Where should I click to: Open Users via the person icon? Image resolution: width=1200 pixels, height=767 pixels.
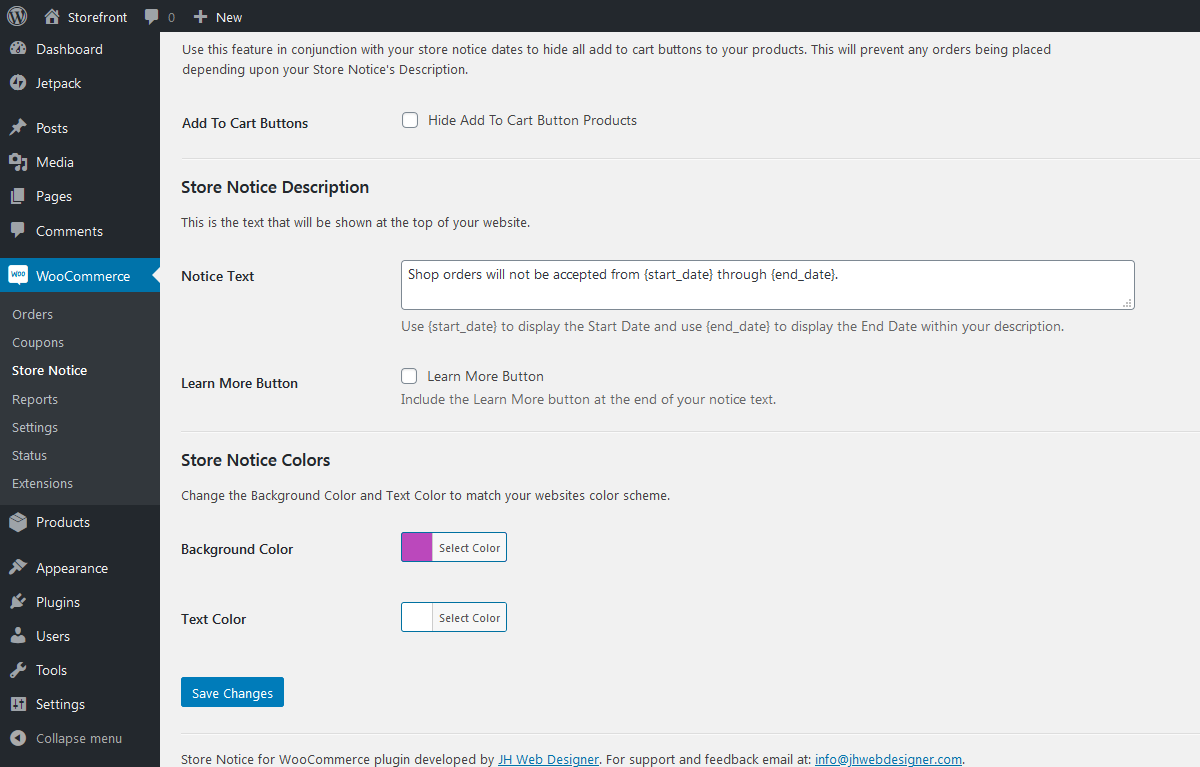(x=20, y=635)
